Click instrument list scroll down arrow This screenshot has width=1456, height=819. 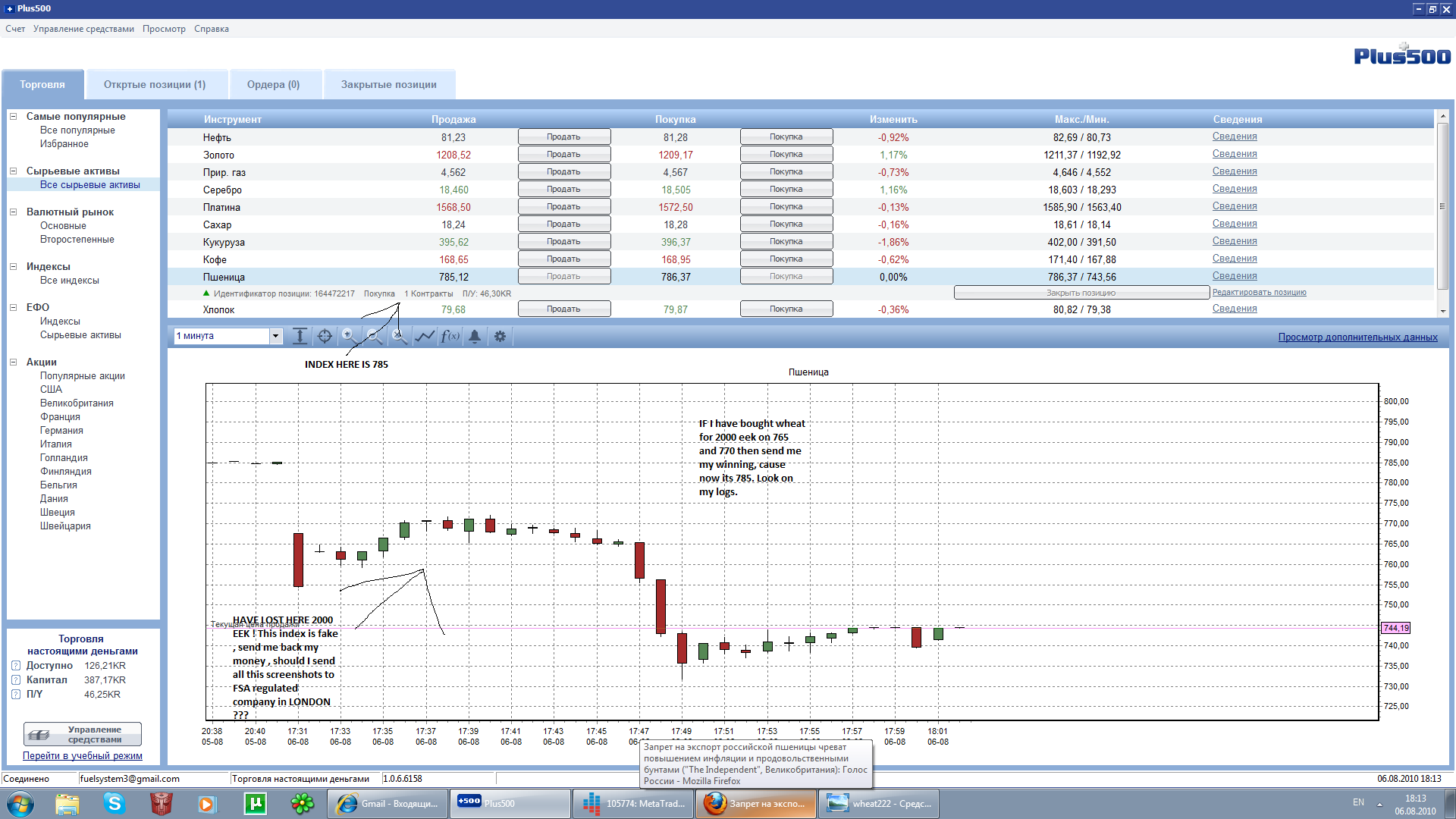tap(1442, 311)
